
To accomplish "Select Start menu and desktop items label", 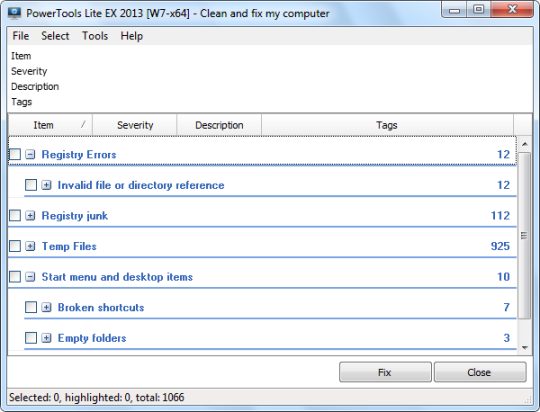I will [x=117, y=277].
